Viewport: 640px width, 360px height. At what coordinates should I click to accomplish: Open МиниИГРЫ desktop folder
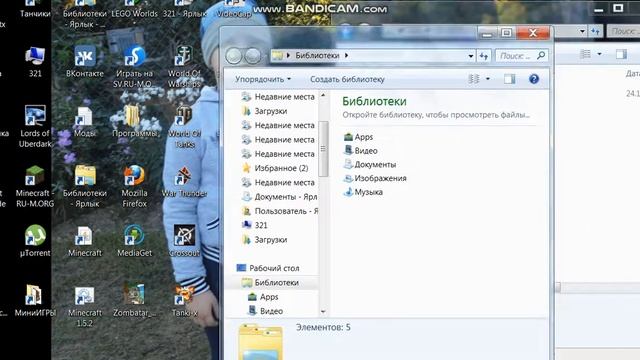pos(35,301)
